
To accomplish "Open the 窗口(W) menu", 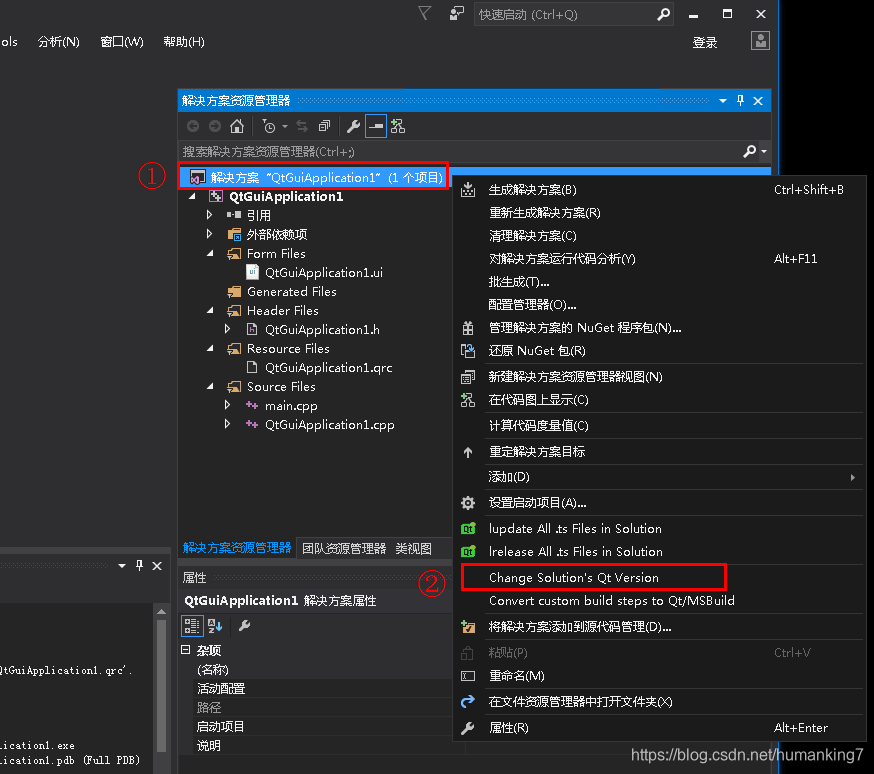I will (x=122, y=42).
